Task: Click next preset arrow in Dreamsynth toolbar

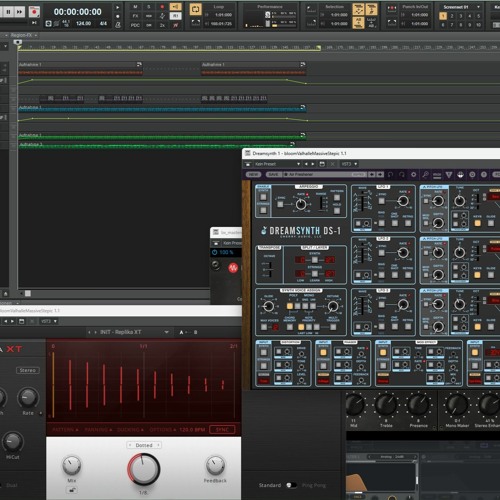Action: point(380,174)
